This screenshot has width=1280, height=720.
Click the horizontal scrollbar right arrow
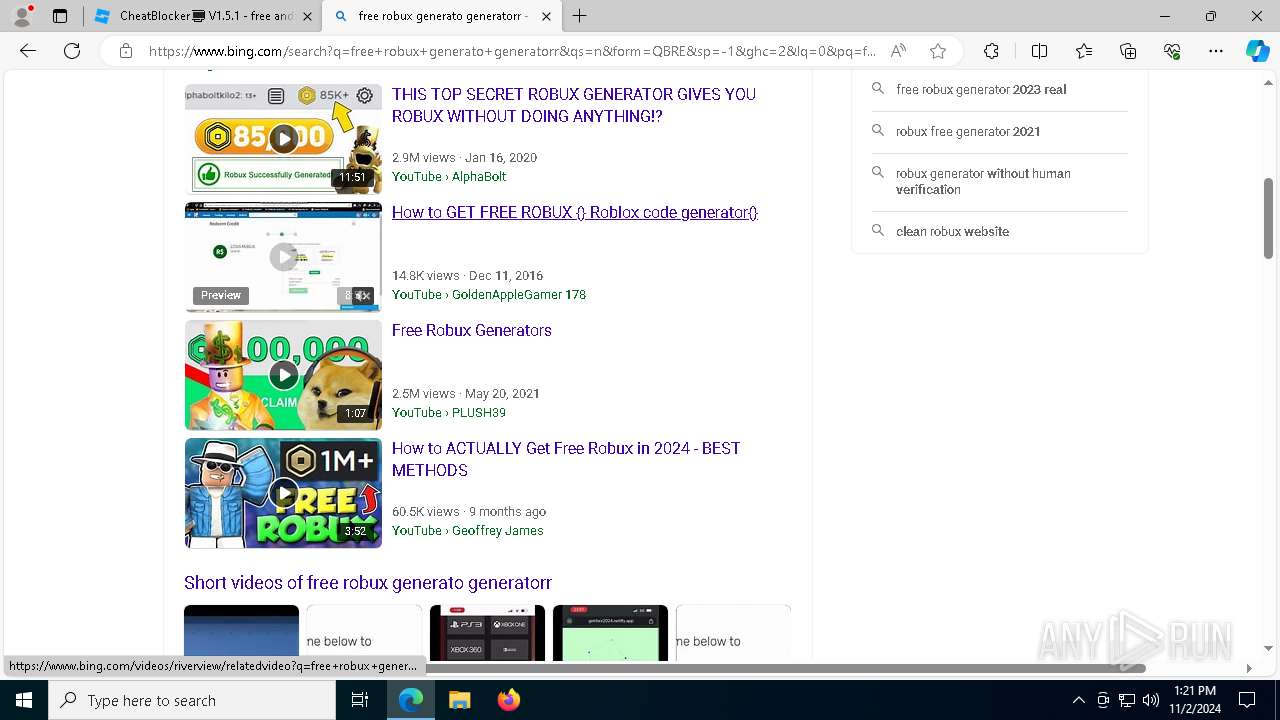[1248, 668]
